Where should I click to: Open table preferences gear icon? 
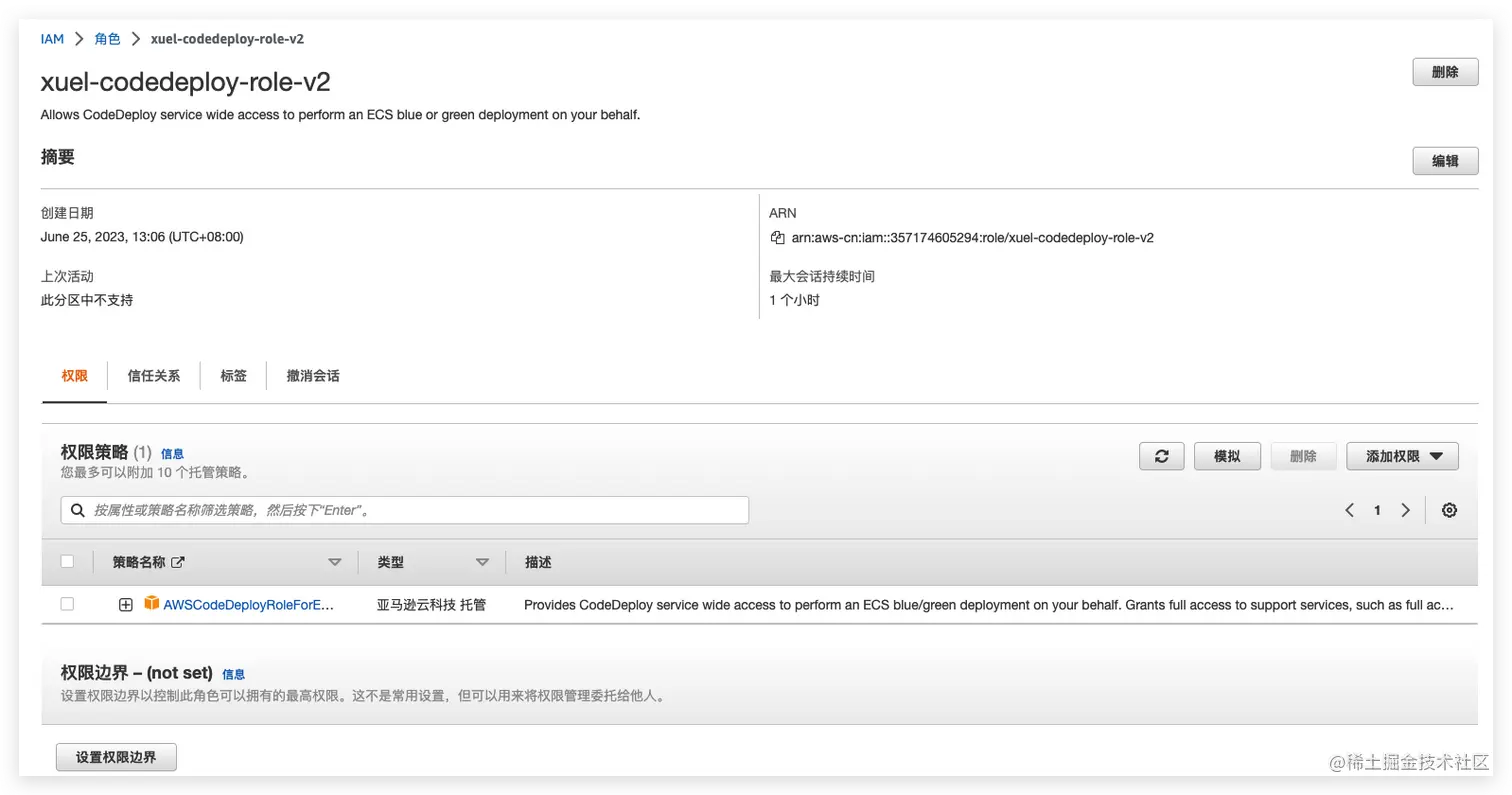click(1449, 510)
